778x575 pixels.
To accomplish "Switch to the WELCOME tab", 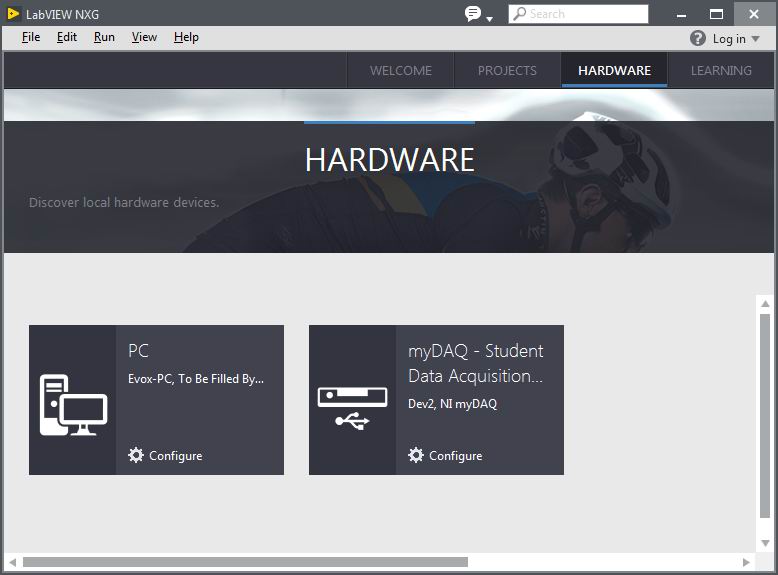I will [x=400, y=70].
